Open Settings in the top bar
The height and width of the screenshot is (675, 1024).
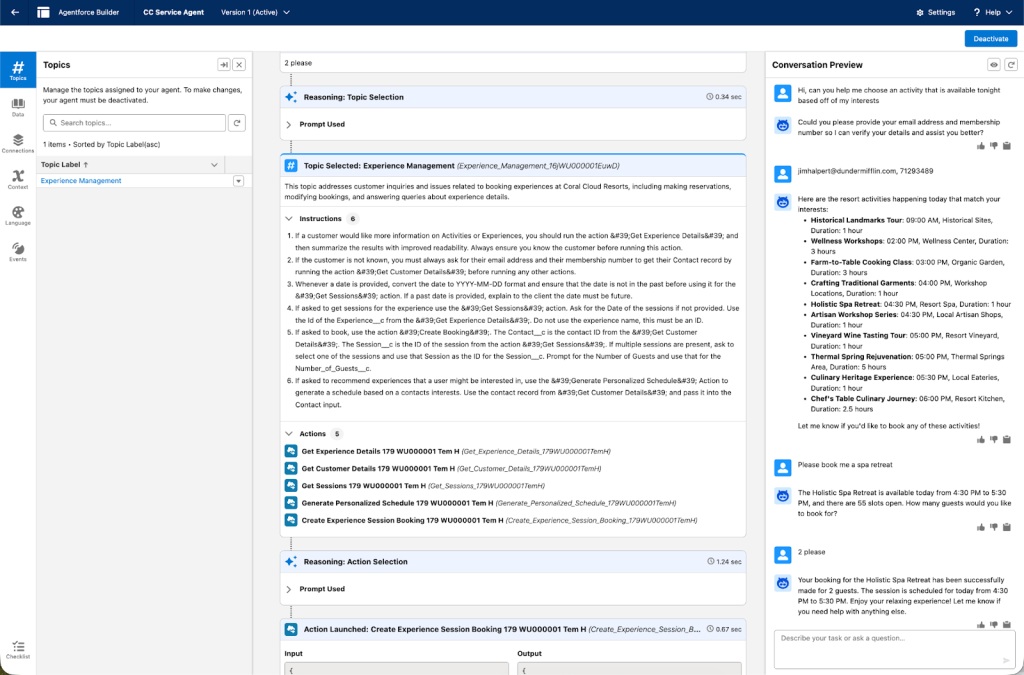tap(935, 12)
